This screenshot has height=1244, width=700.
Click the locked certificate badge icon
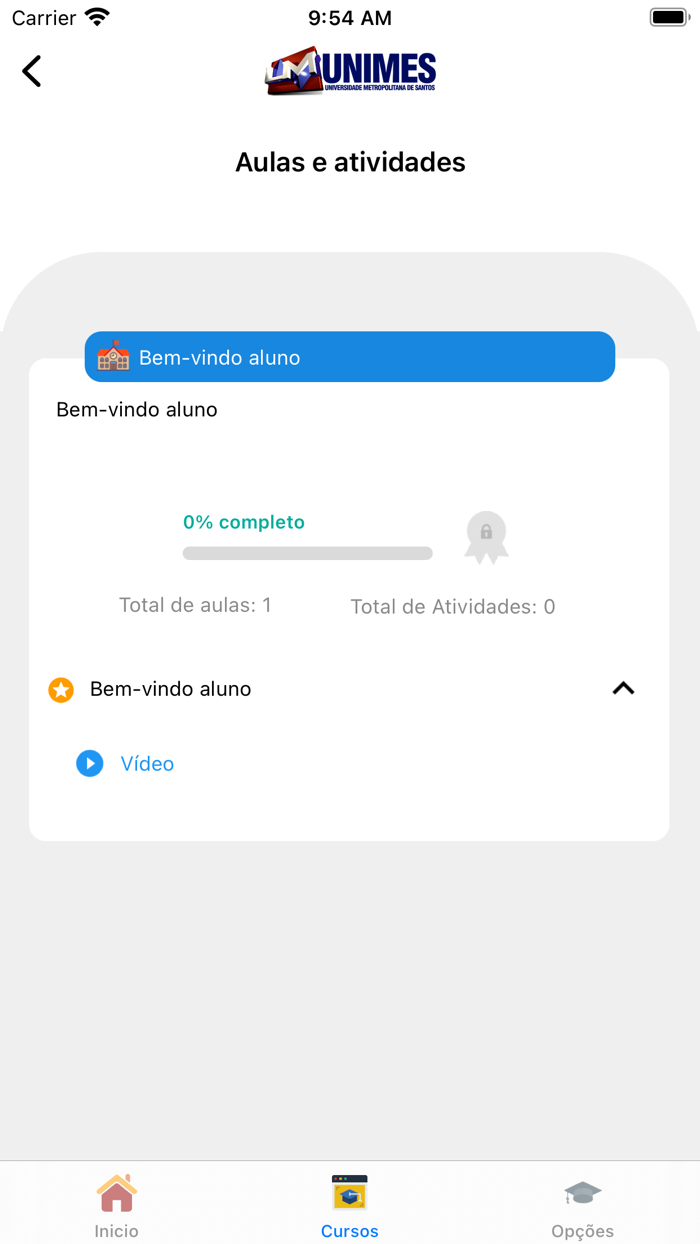coord(486,537)
